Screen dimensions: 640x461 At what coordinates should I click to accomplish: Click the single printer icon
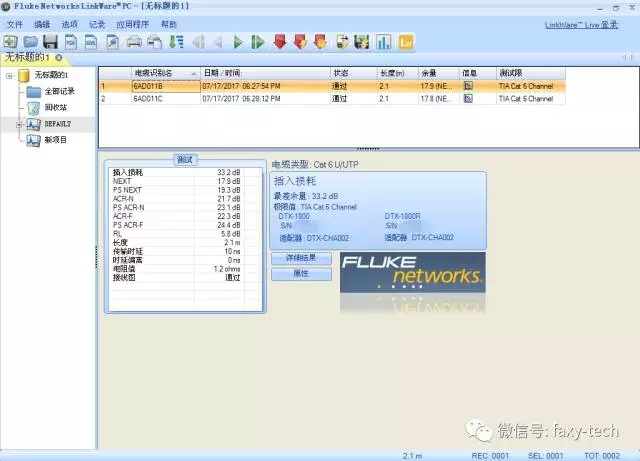click(134, 42)
